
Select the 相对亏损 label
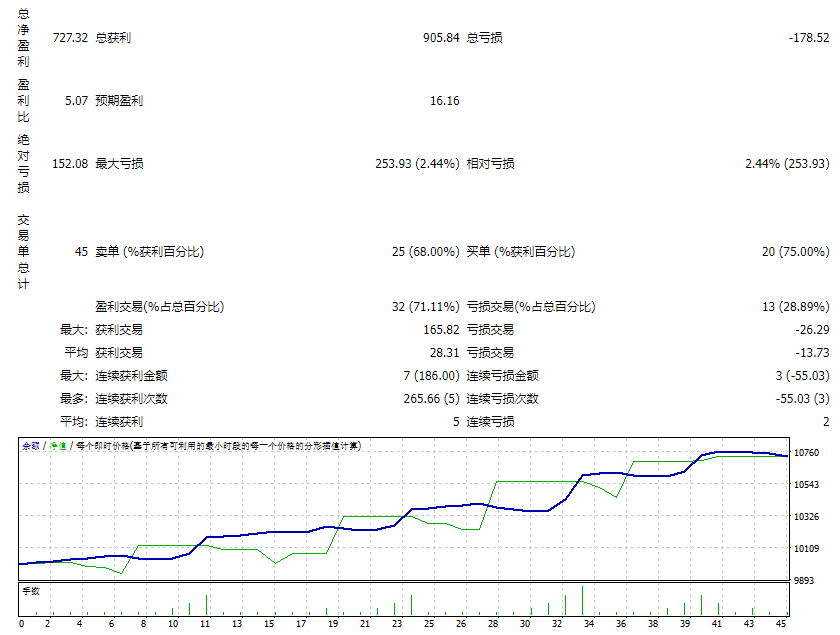coord(491,164)
